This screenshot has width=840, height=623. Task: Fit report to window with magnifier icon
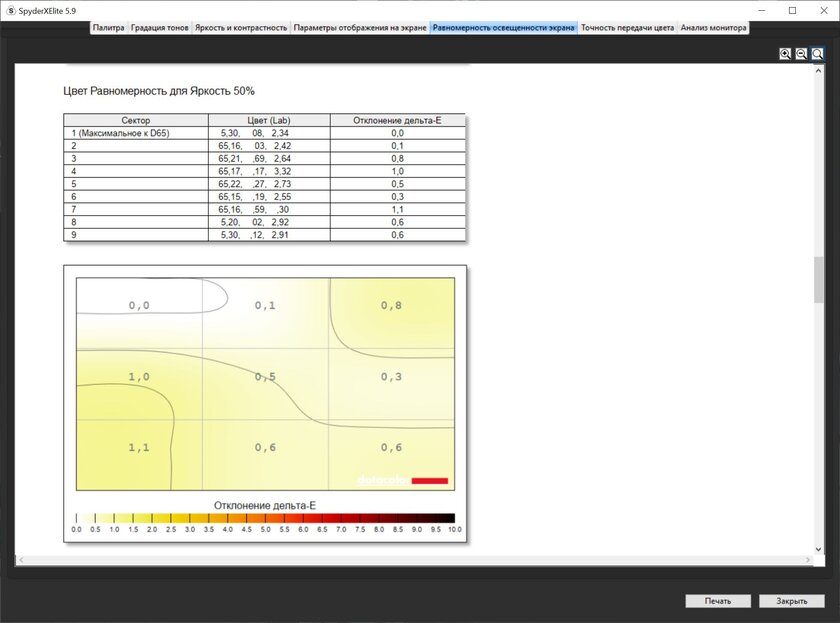tap(817, 54)
